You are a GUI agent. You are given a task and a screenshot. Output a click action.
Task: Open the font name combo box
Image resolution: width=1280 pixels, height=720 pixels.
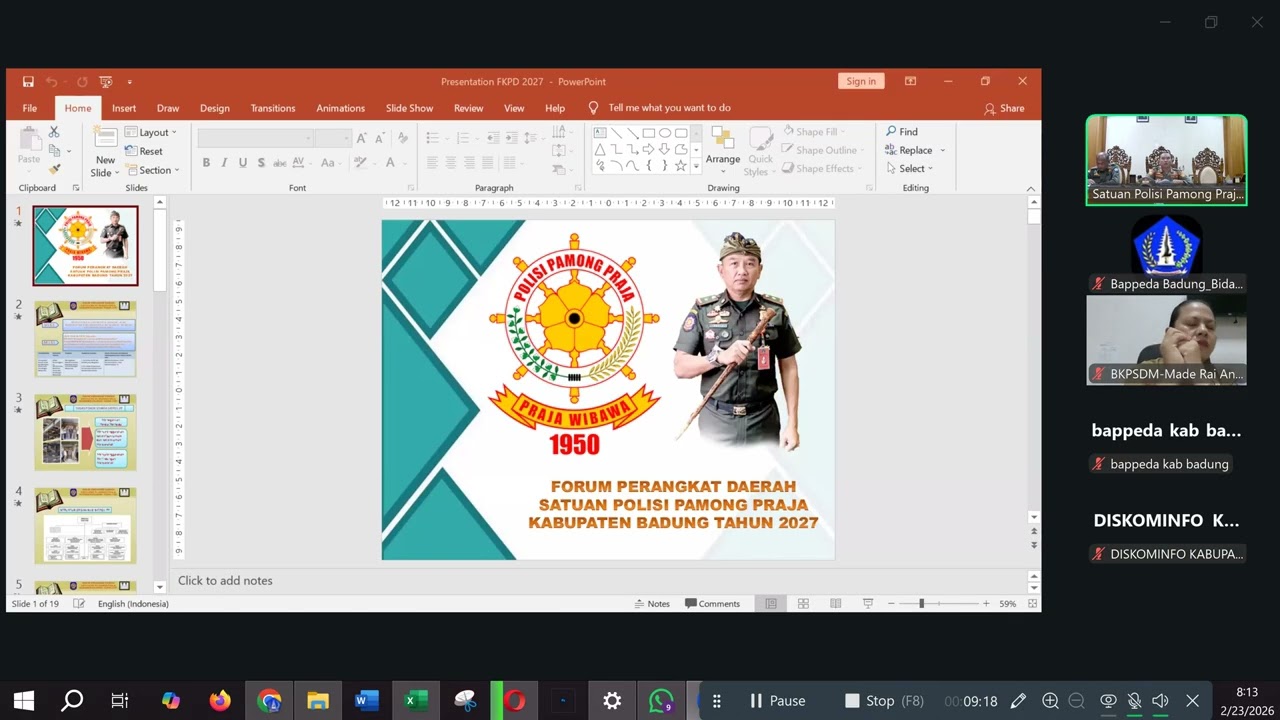pyautogui.click(x=255, y=138)
